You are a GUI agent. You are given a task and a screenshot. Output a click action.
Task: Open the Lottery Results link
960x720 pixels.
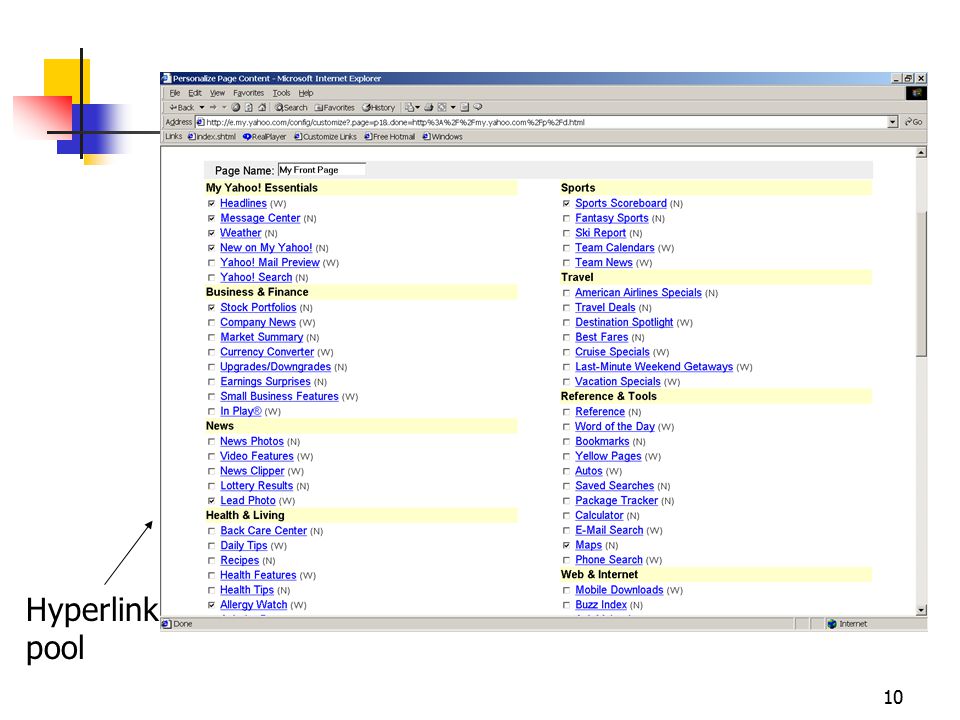(x=257, y=486)
